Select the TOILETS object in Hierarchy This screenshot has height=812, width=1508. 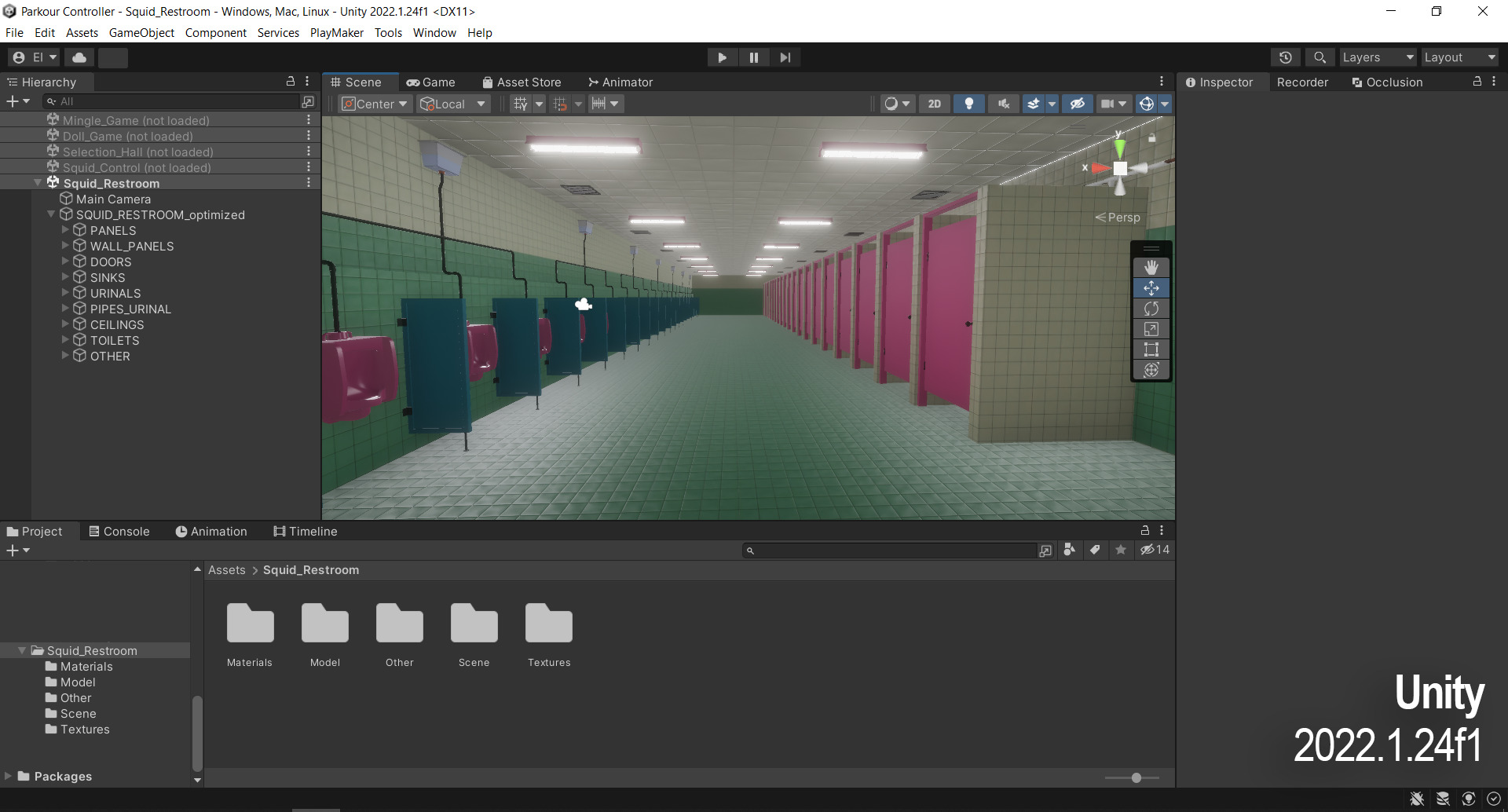(115, 340)
